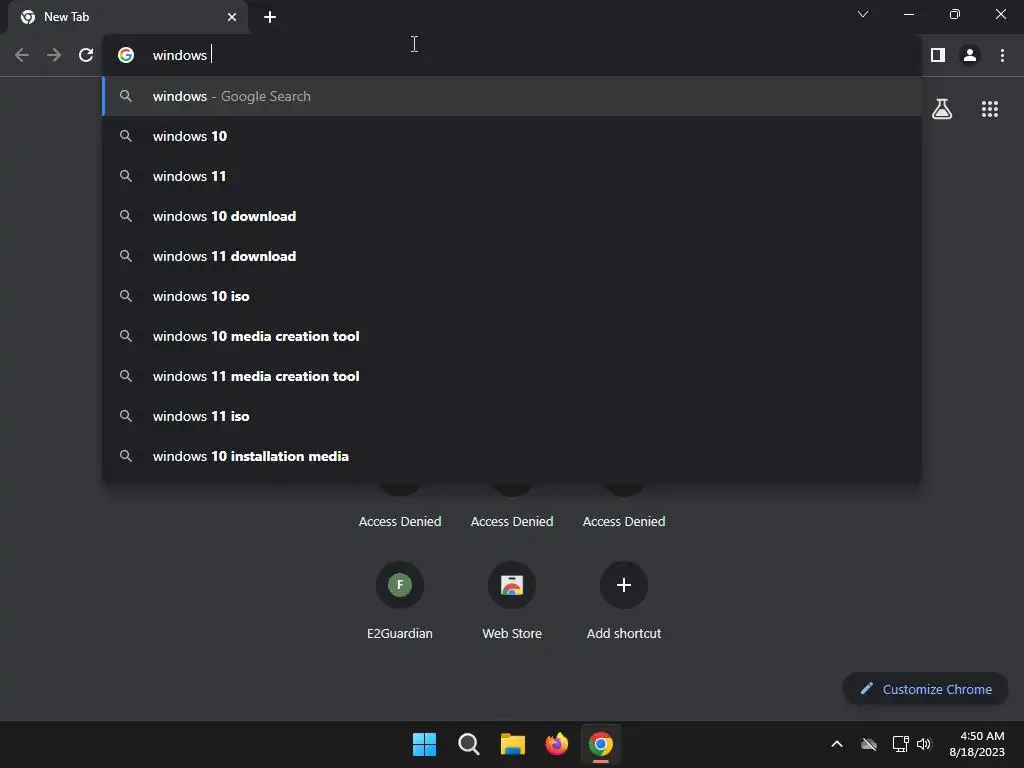Viewport: 1024px width, 768px height.
Task: Open the side panel icon
Action: [938, 55]
